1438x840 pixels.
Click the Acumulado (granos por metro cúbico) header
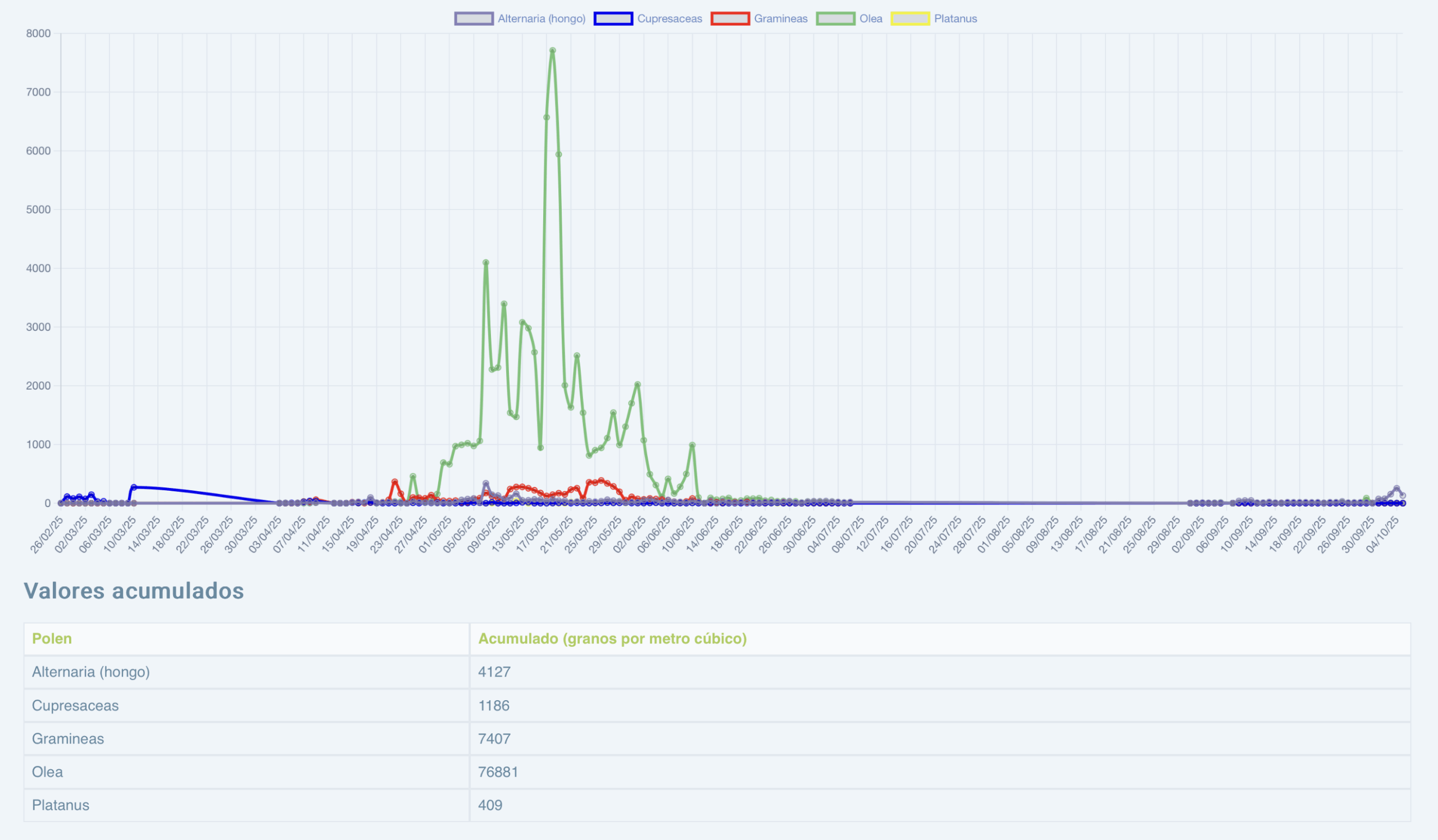click(x=612, y=638)
